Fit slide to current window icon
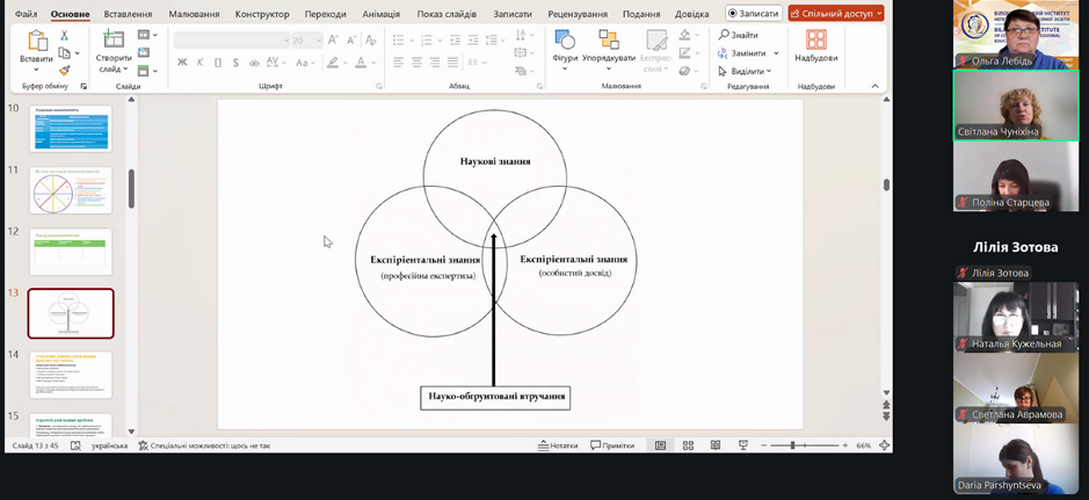Screen dimensions: 1089x500 [882, 445]
